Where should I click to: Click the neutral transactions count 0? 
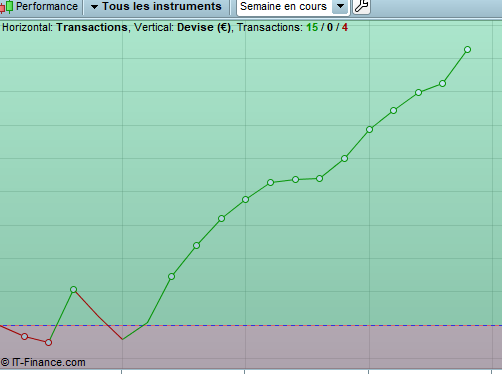click(x=330, y=27)
